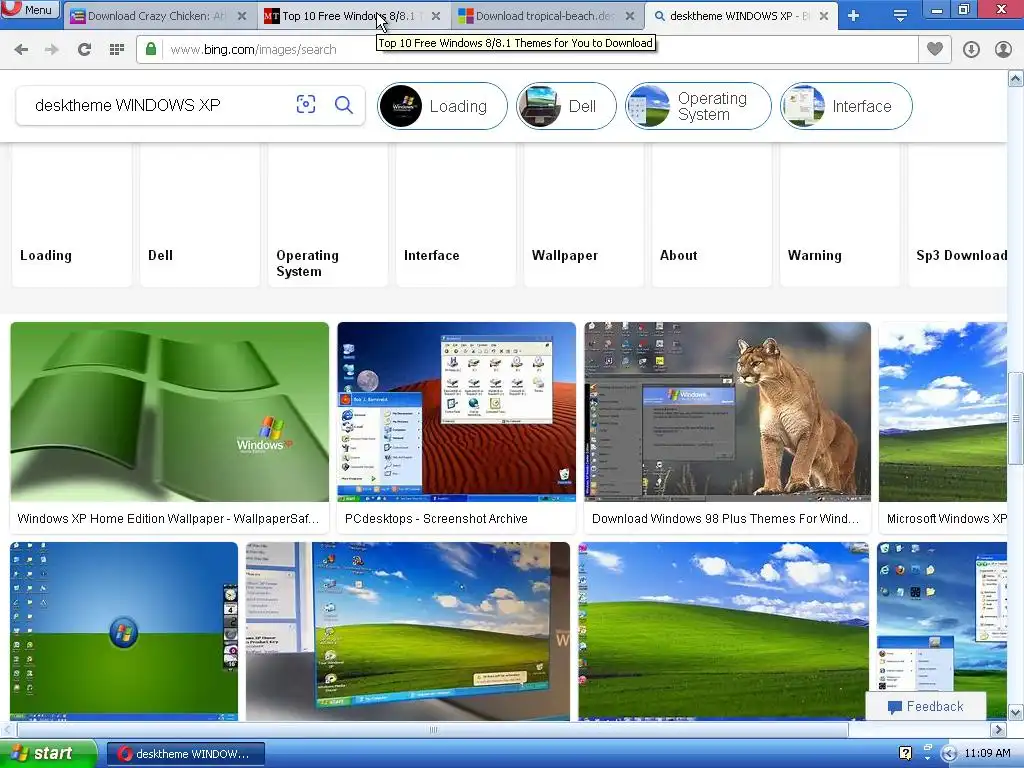Open the tab menu icon in title bar
The height and width of the screenshot is (768, 1024).
(900, 16)
